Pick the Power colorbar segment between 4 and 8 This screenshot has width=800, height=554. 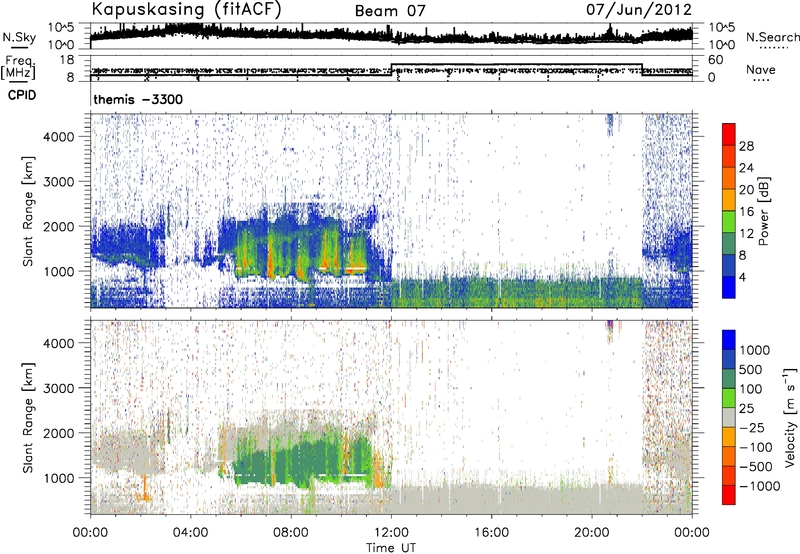pyautogui.click(x=729, y=266)
